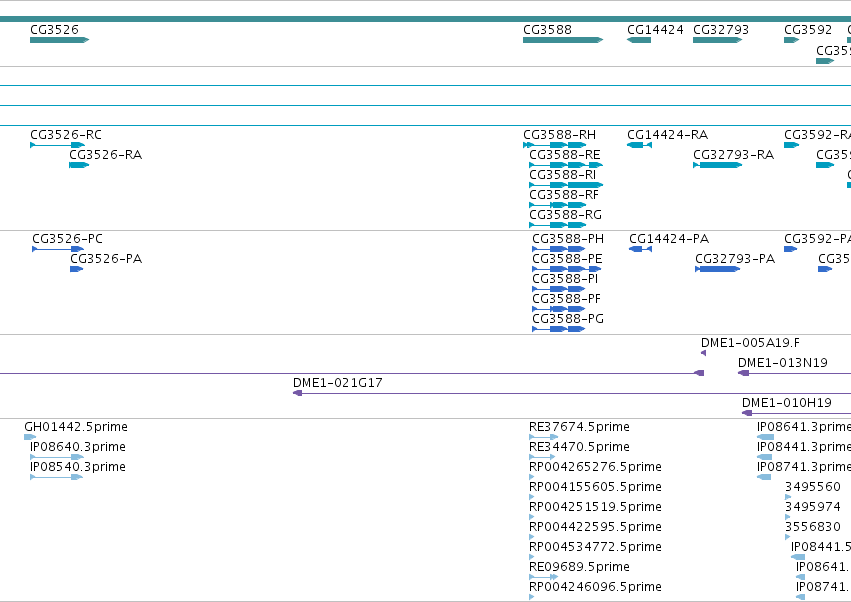851x602 pixels.
Task: Click BAC clone DME1-013N19
Action: [794, 373]
